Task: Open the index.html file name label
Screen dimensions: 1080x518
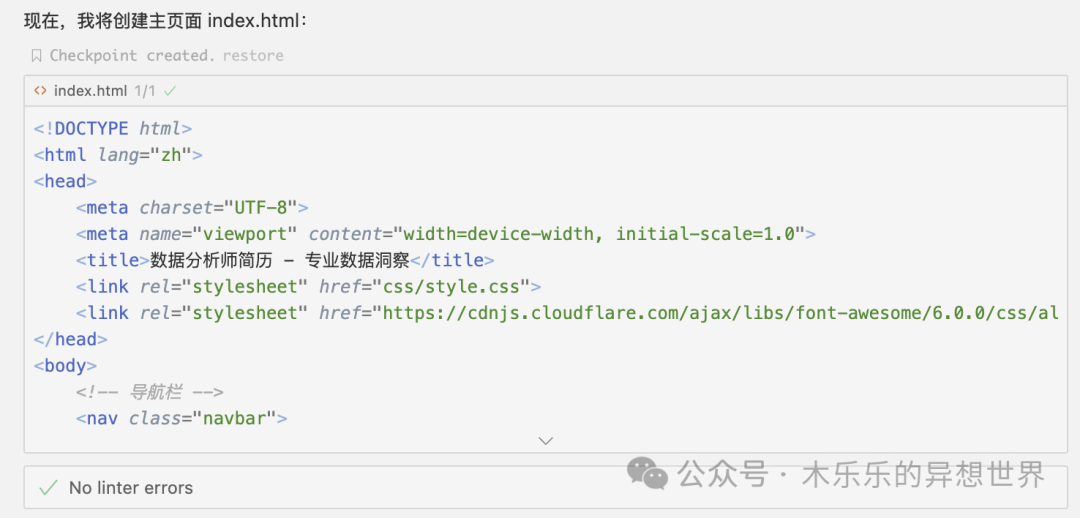Action: click(90, 91)
